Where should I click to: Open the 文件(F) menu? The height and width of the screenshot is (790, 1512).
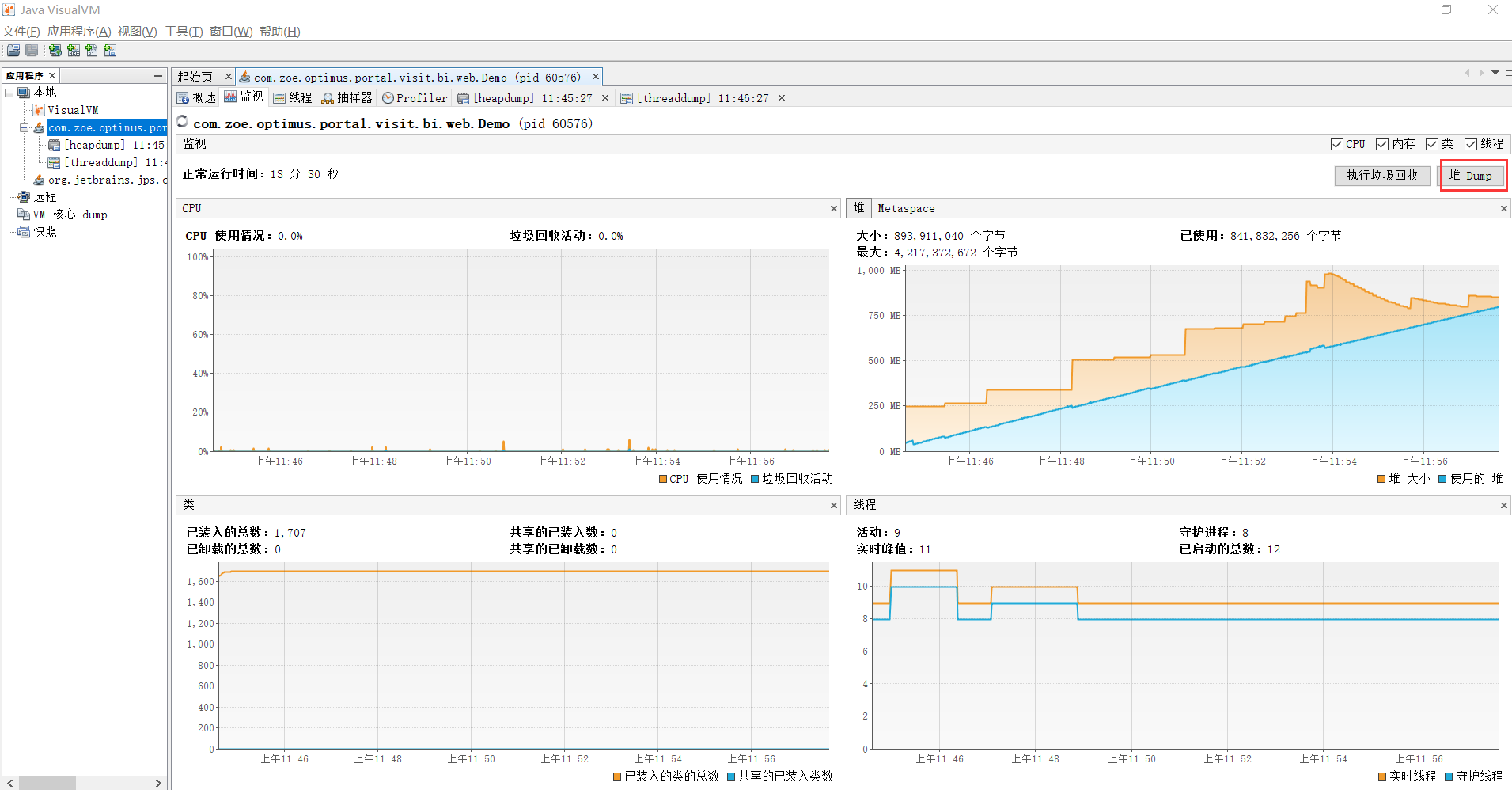21,32
